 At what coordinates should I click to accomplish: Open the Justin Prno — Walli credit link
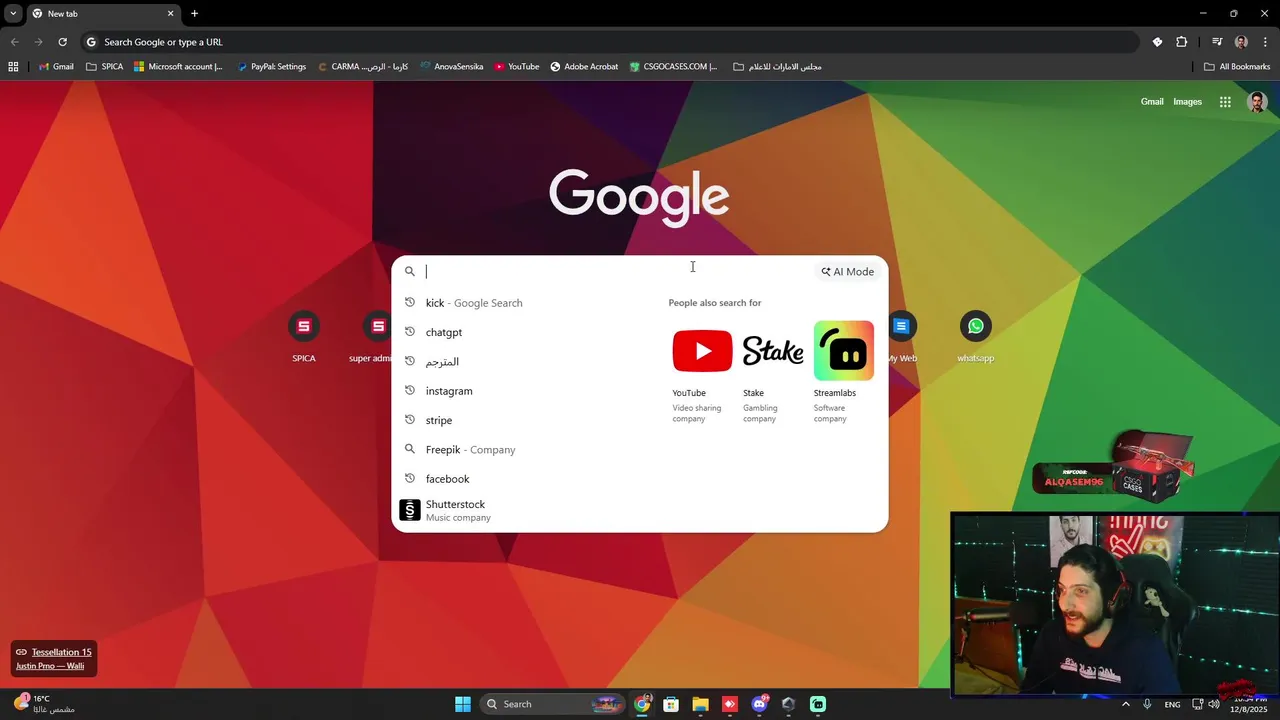click(50, 666)
